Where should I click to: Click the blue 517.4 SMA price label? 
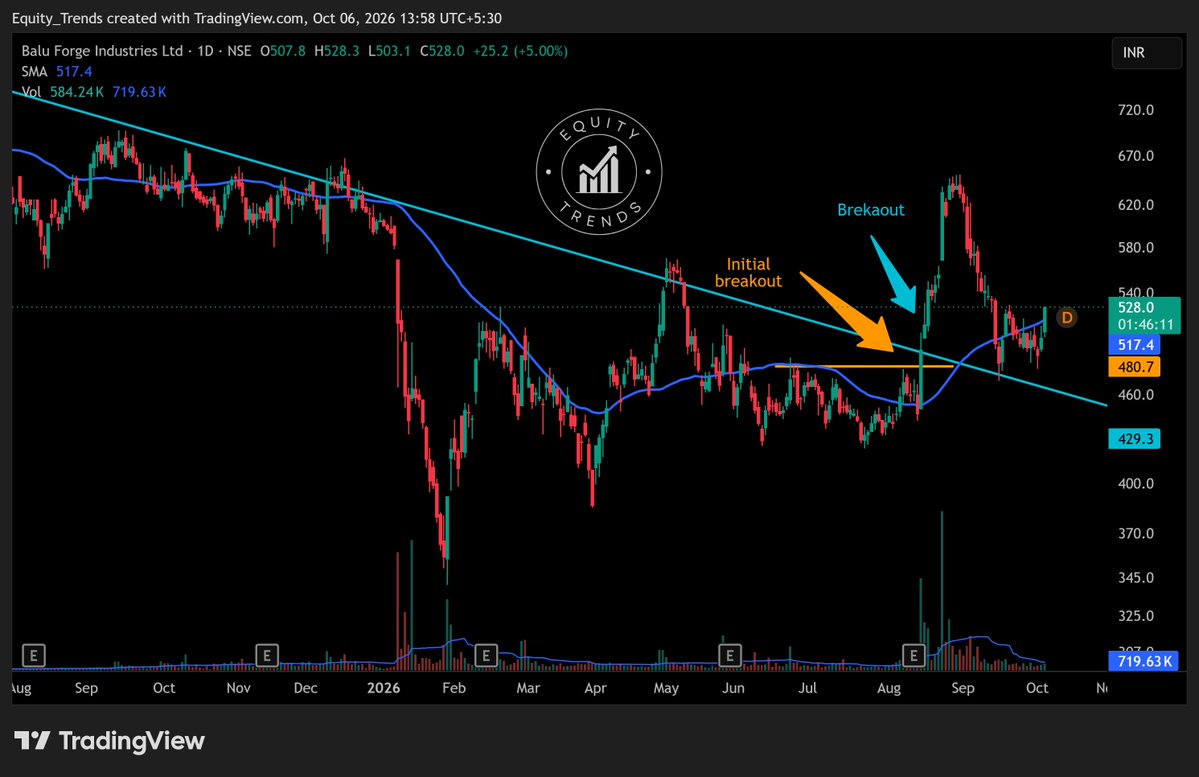pyautogui.click(x=1134, y=345)
